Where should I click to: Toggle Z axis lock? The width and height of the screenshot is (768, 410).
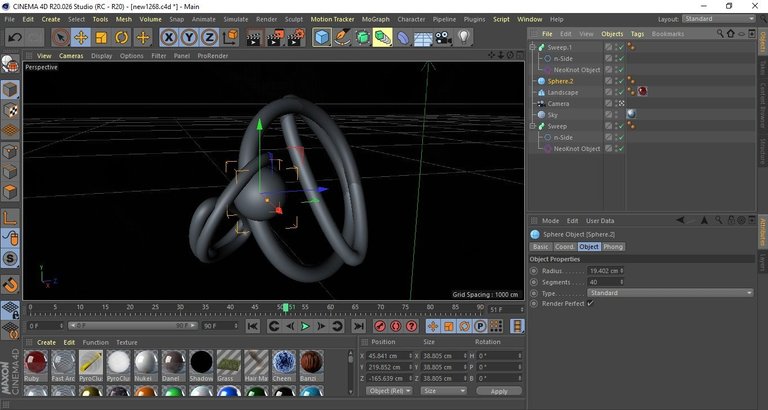(x=210, y=38)
